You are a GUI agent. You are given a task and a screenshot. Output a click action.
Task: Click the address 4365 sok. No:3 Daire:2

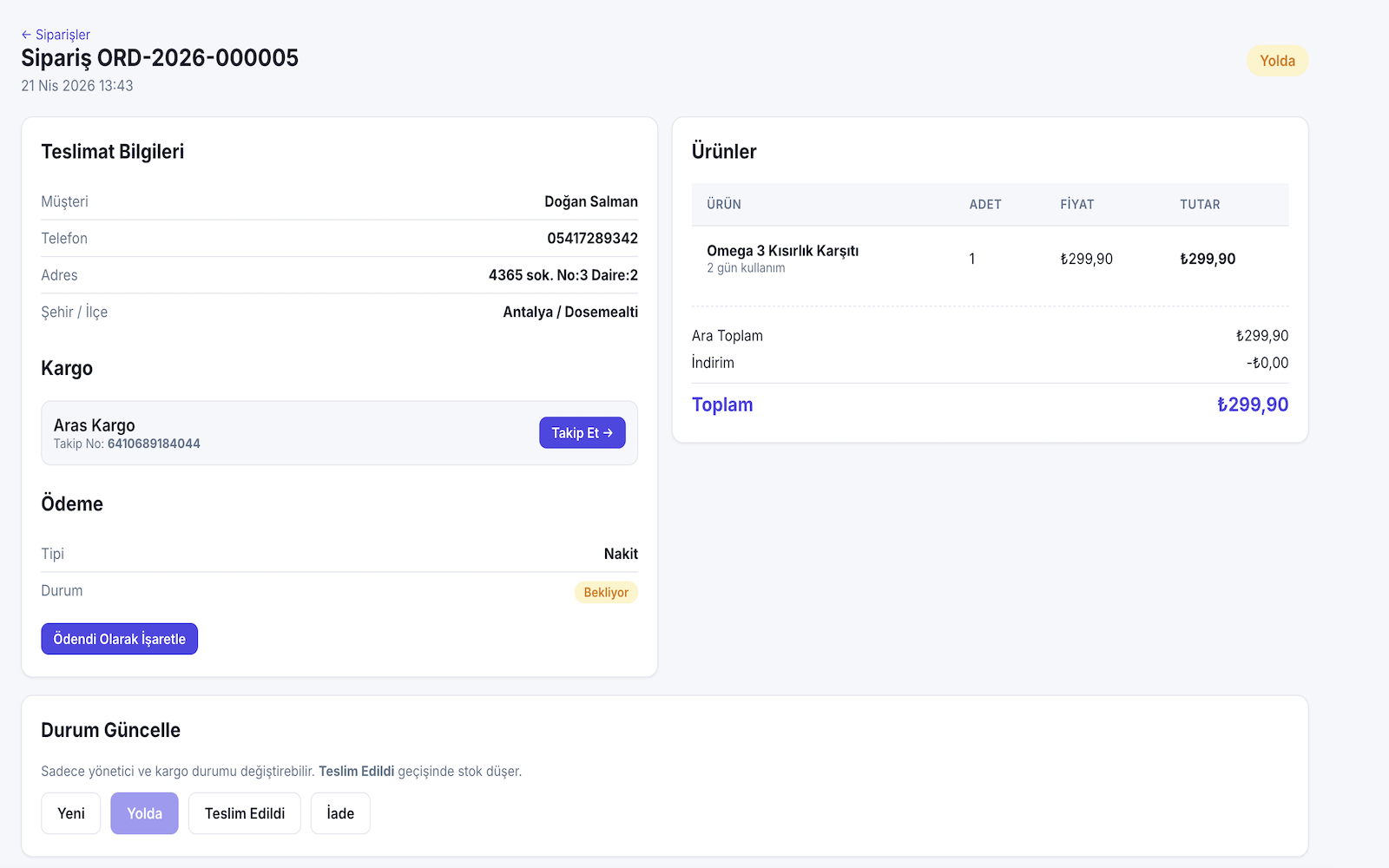coord(563,275)
